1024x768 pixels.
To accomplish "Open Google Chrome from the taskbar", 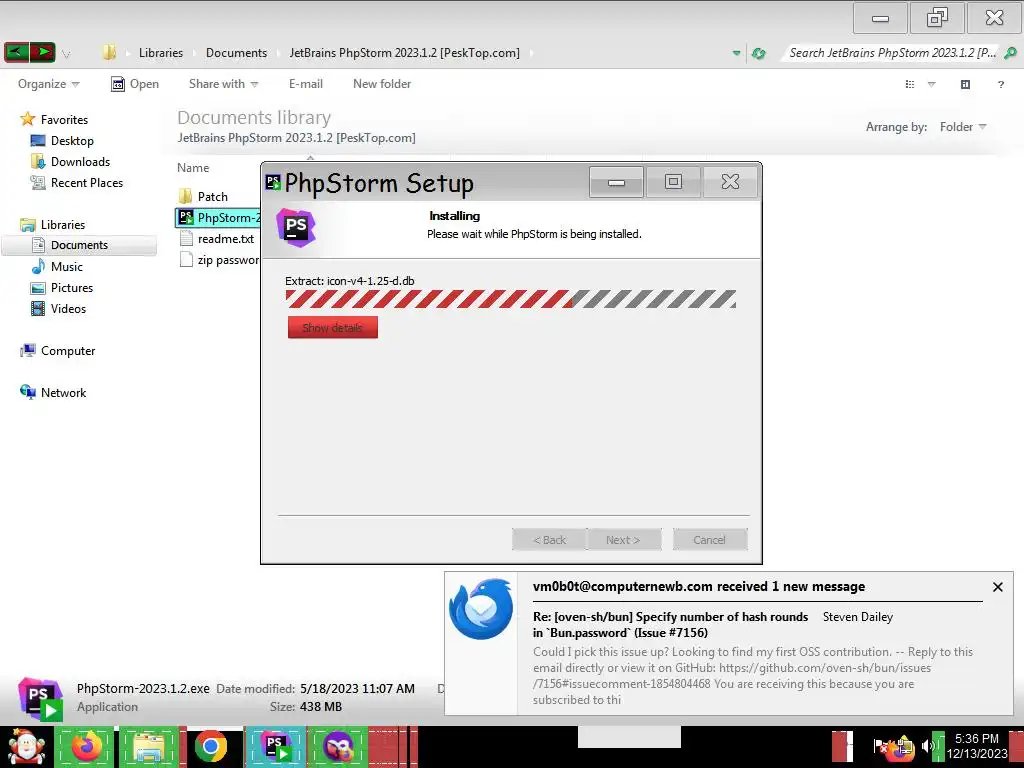I will pos(210,746).
